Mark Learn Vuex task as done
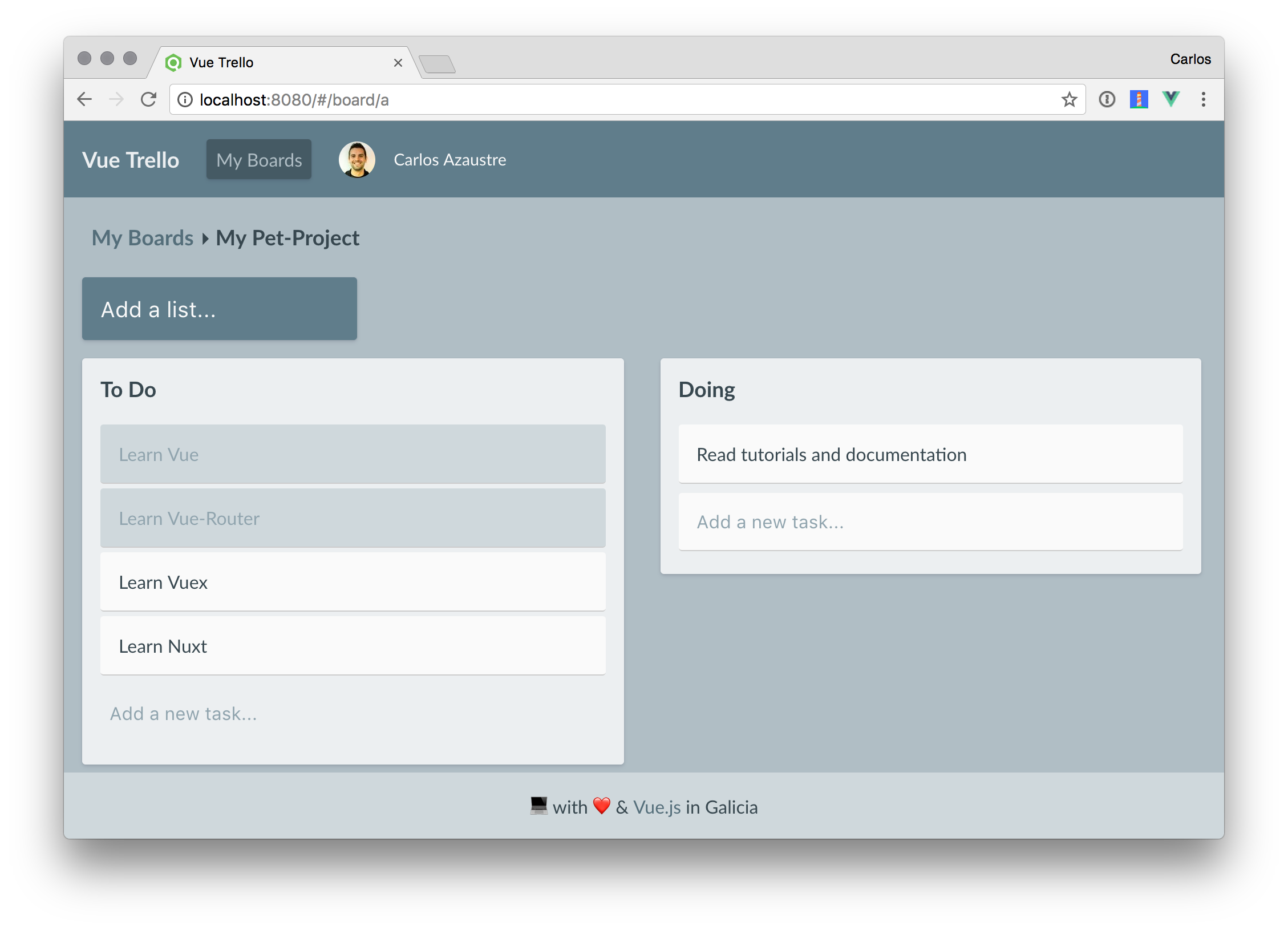This screenshot has width=1288, height=930. point(353,582)
